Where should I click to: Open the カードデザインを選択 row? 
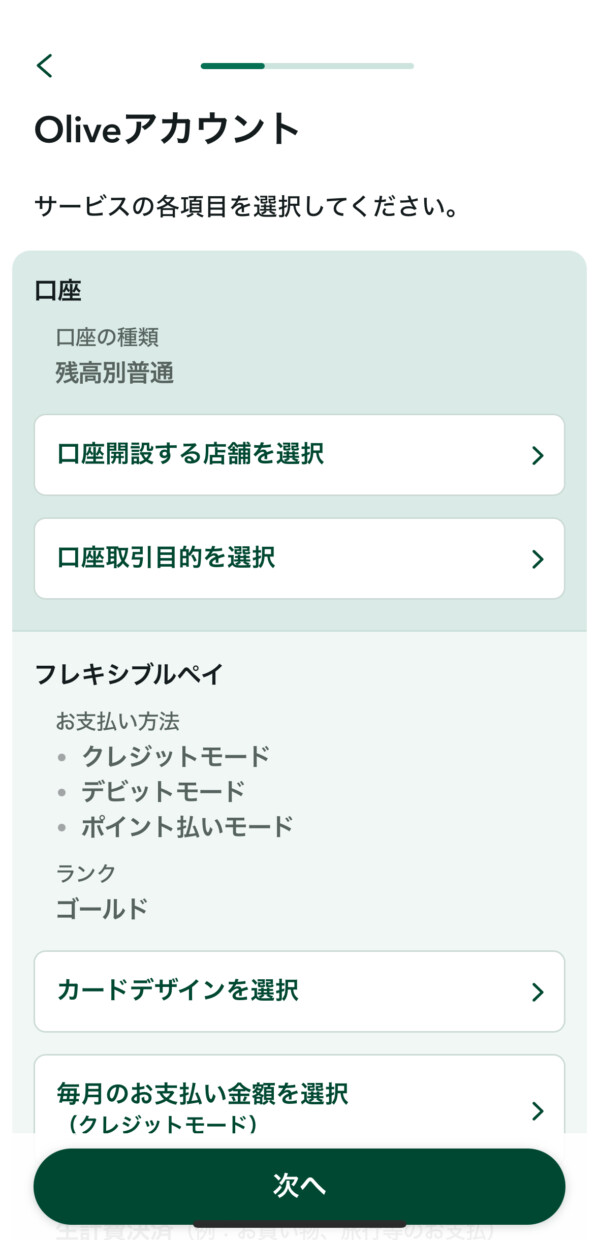299,991
